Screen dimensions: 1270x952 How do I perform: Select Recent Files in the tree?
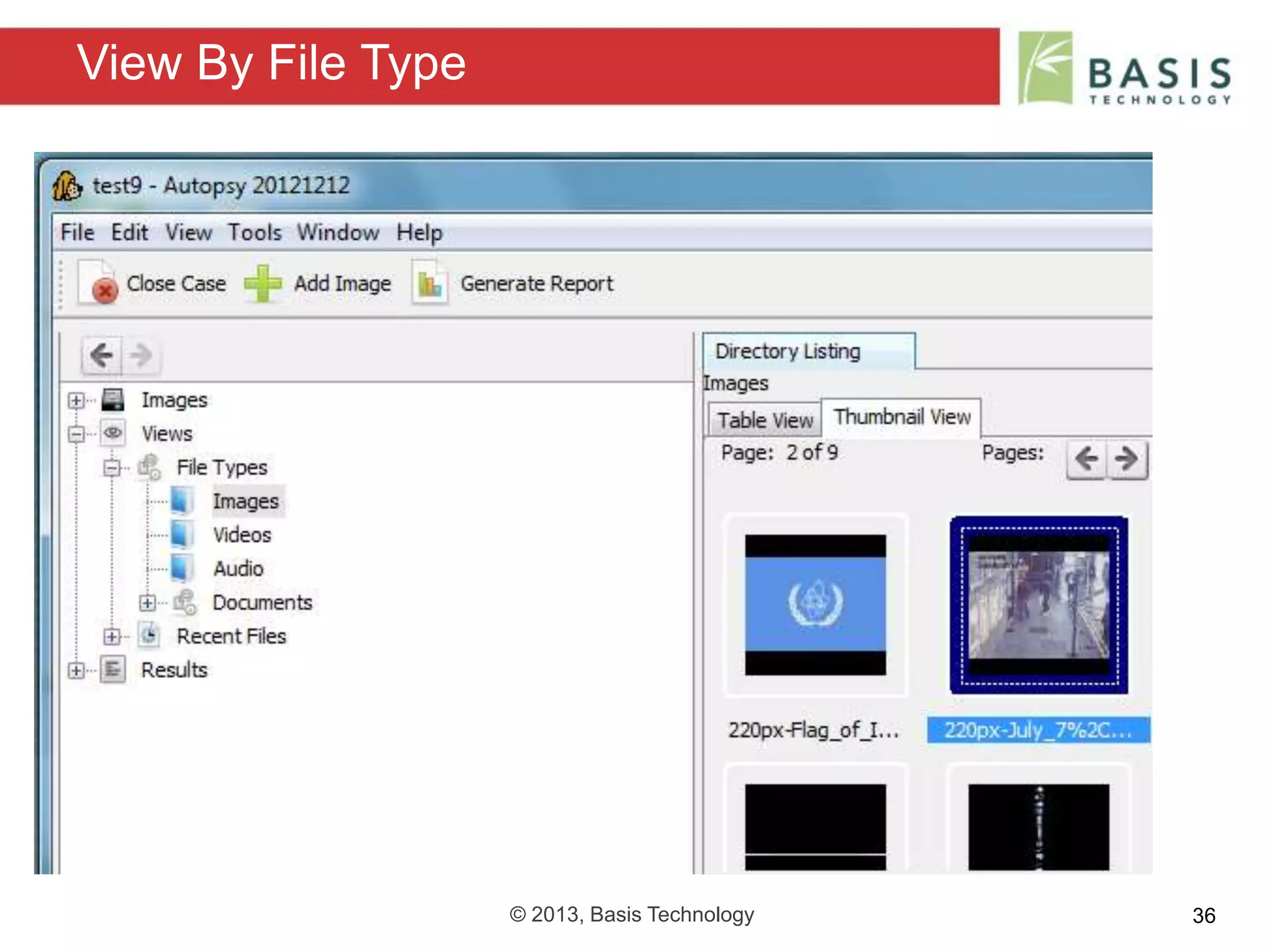(x=232, y=636)
